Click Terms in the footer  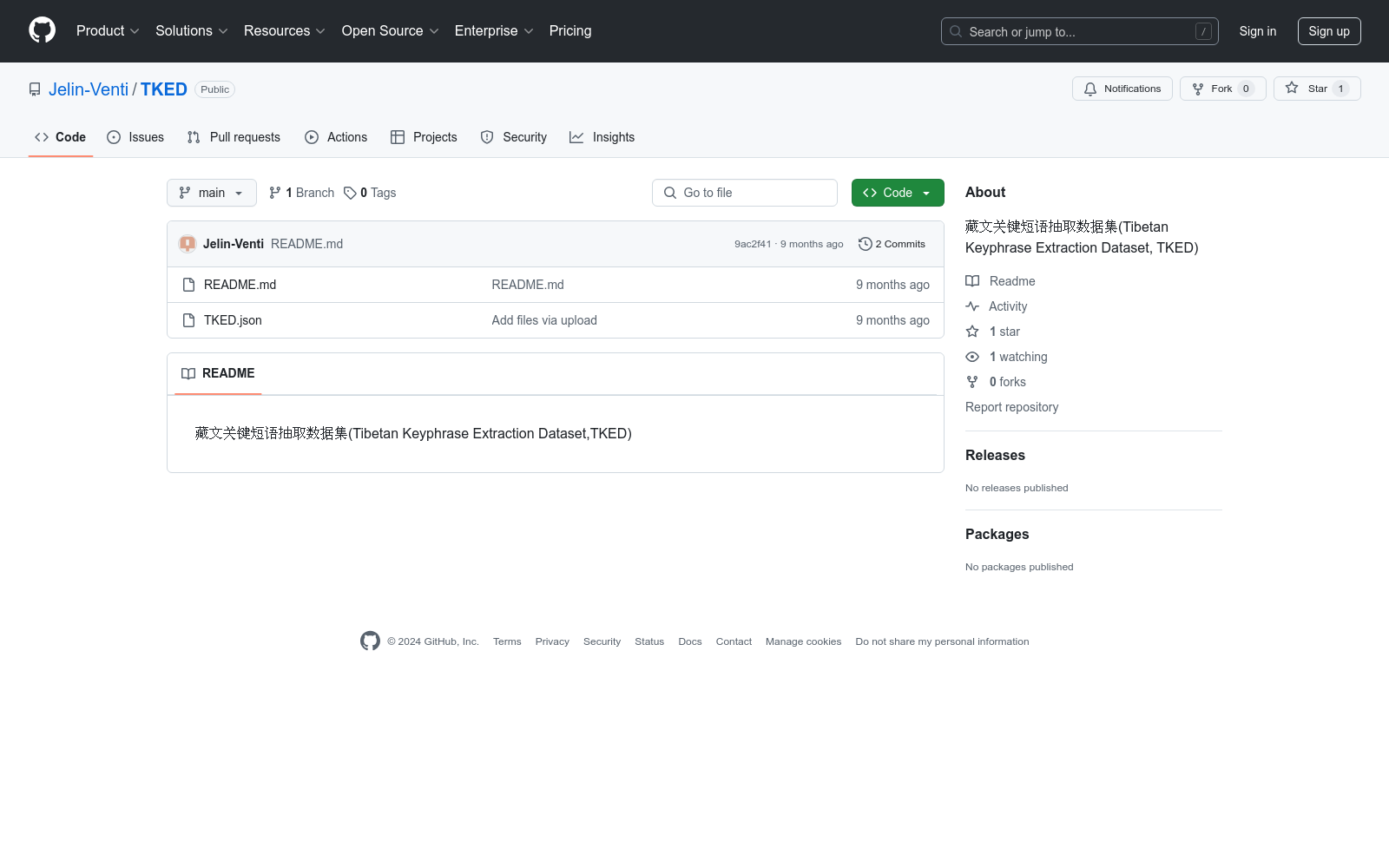507,641
